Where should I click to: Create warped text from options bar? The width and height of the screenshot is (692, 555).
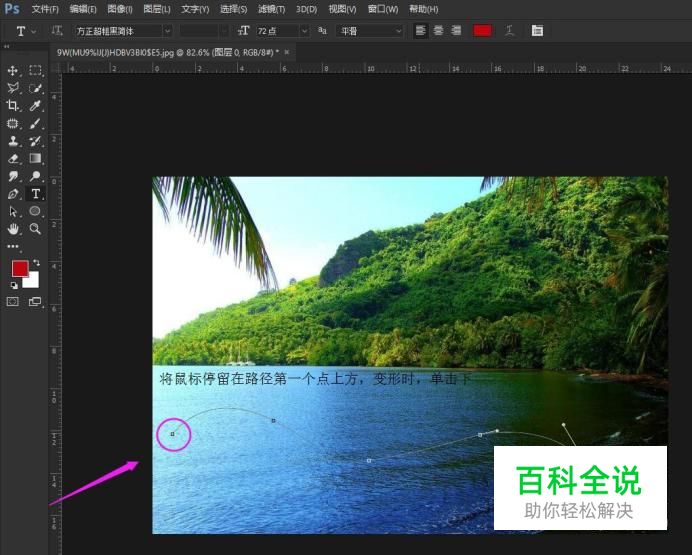point(509,30)
